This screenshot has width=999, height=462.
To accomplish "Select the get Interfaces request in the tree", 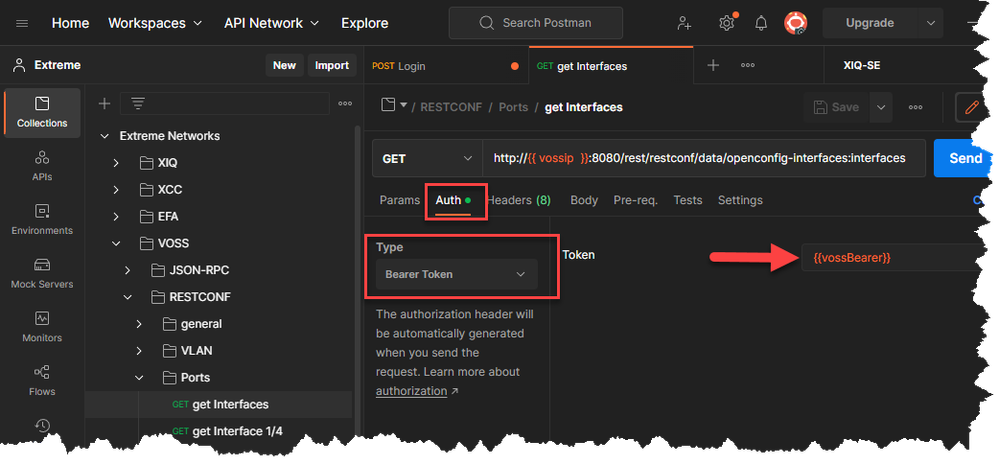I will (x=219, y=404).
